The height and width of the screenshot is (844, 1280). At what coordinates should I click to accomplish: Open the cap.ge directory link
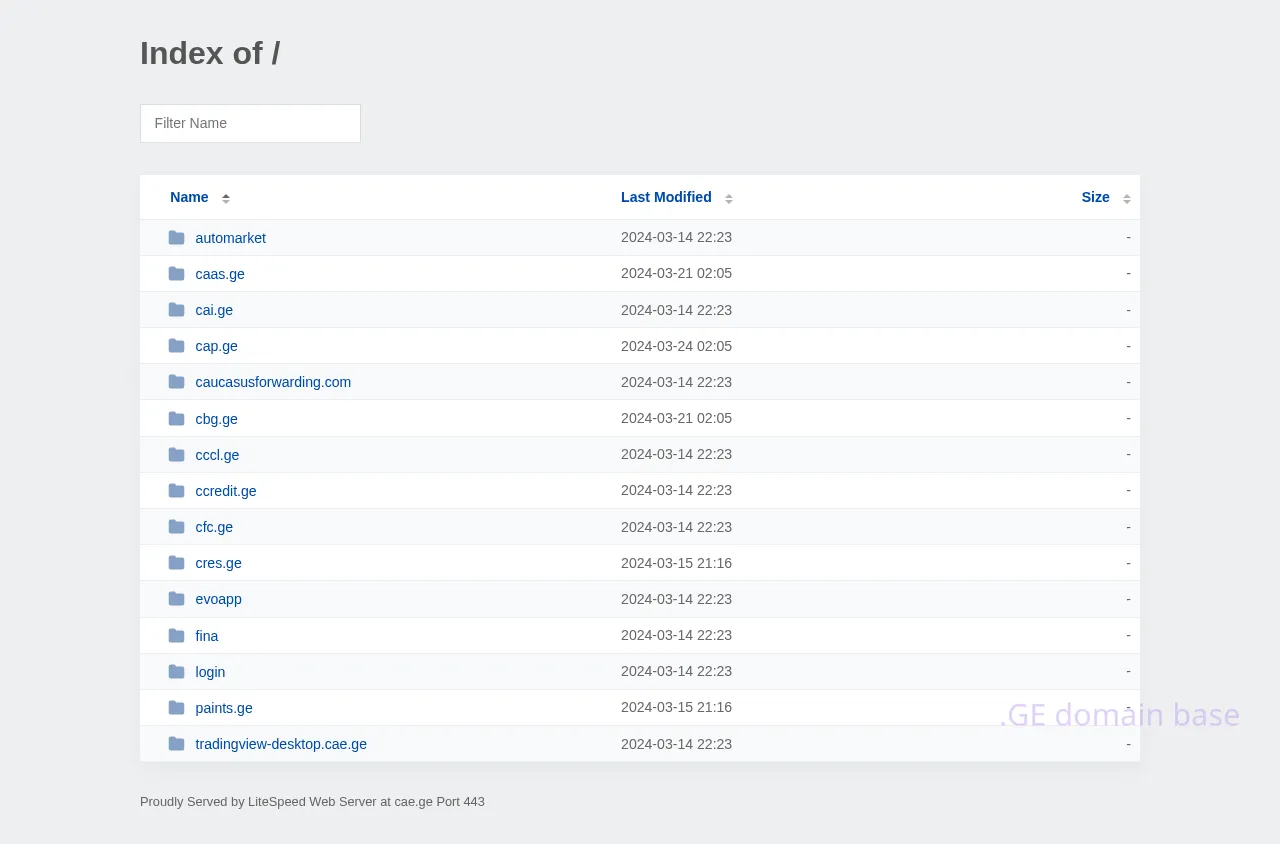(216, 346)
